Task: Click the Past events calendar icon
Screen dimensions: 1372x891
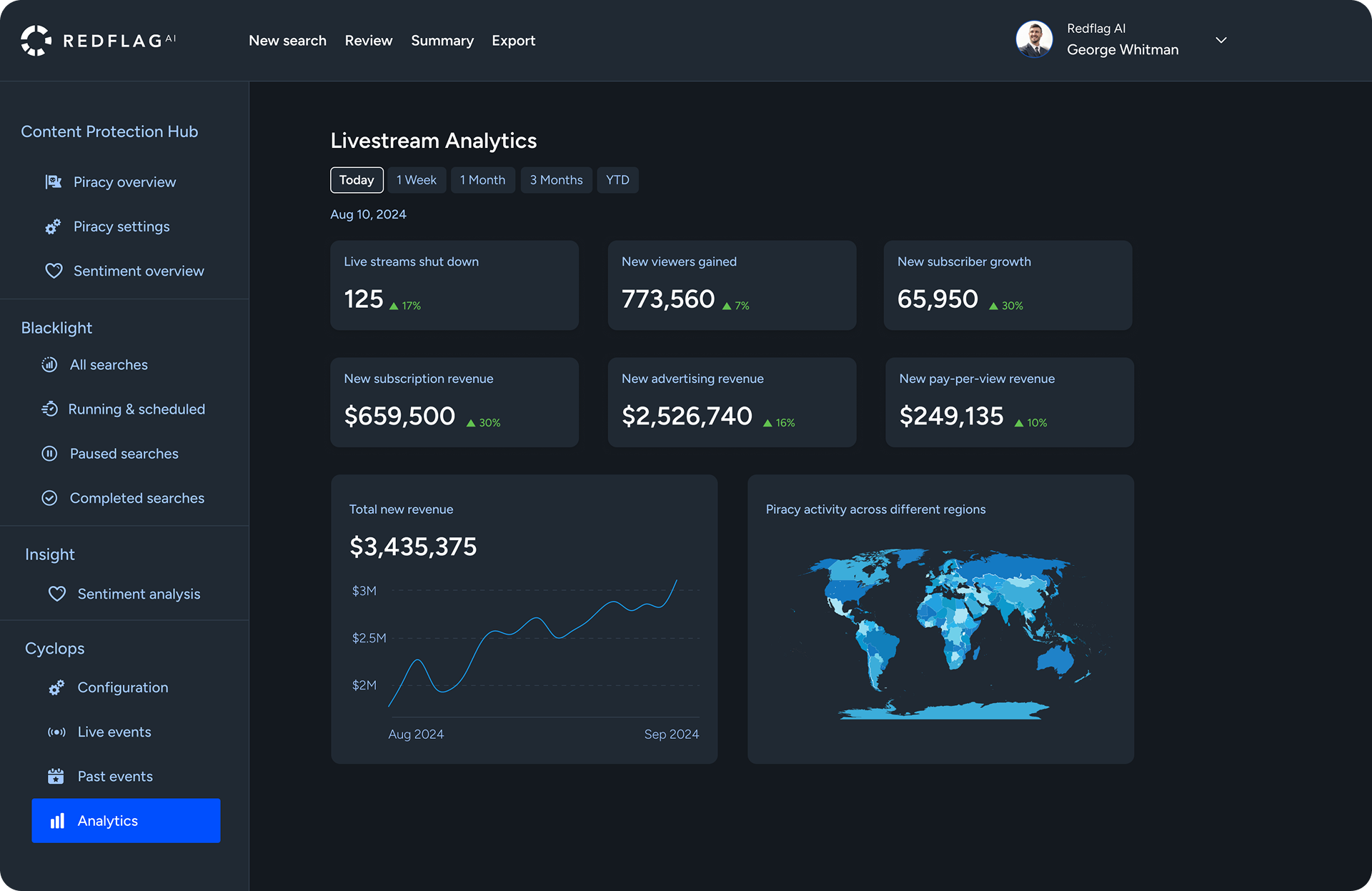Action: 56,777
